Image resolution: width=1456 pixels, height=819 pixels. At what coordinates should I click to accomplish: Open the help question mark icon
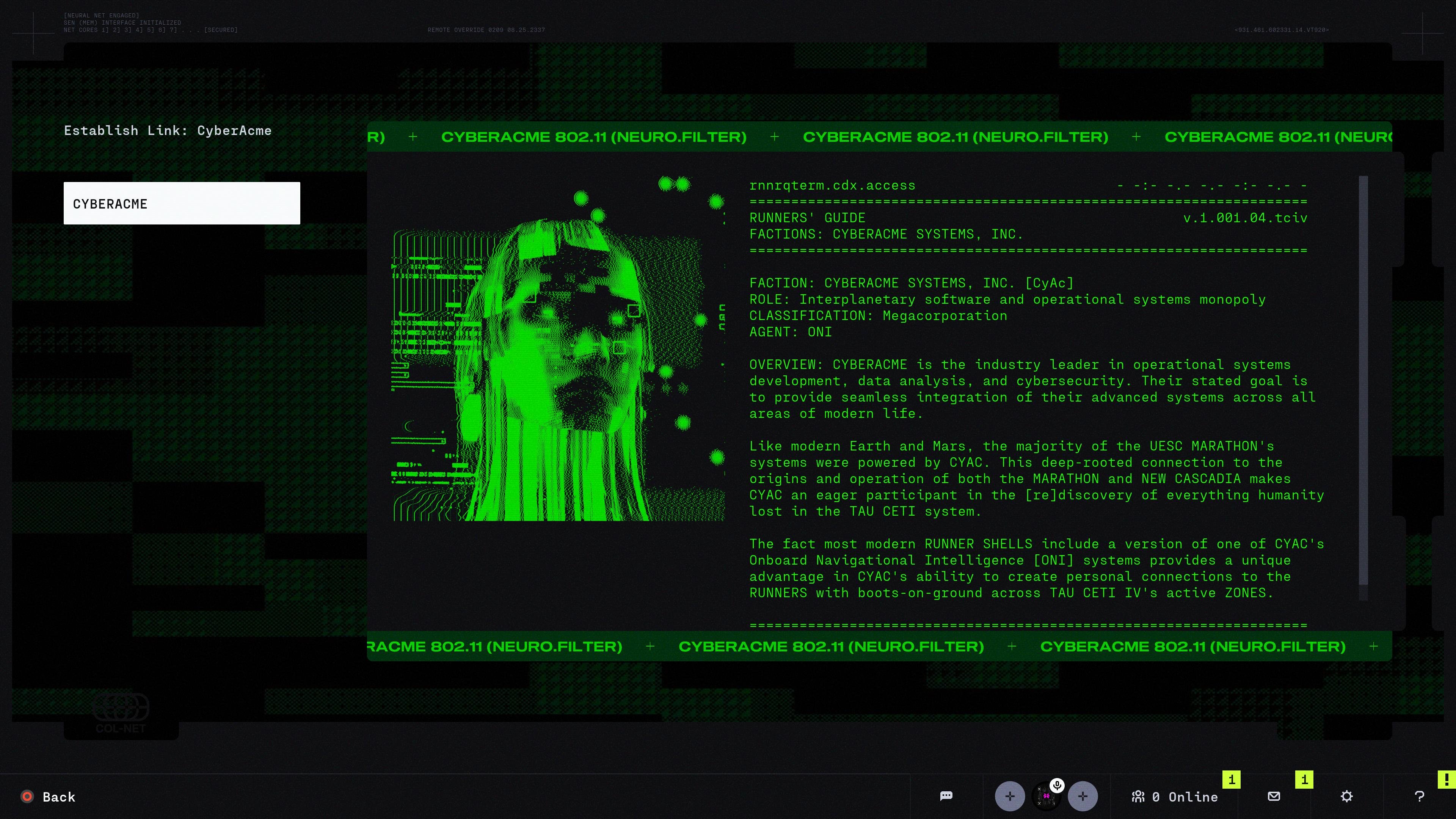point(1419,796)
